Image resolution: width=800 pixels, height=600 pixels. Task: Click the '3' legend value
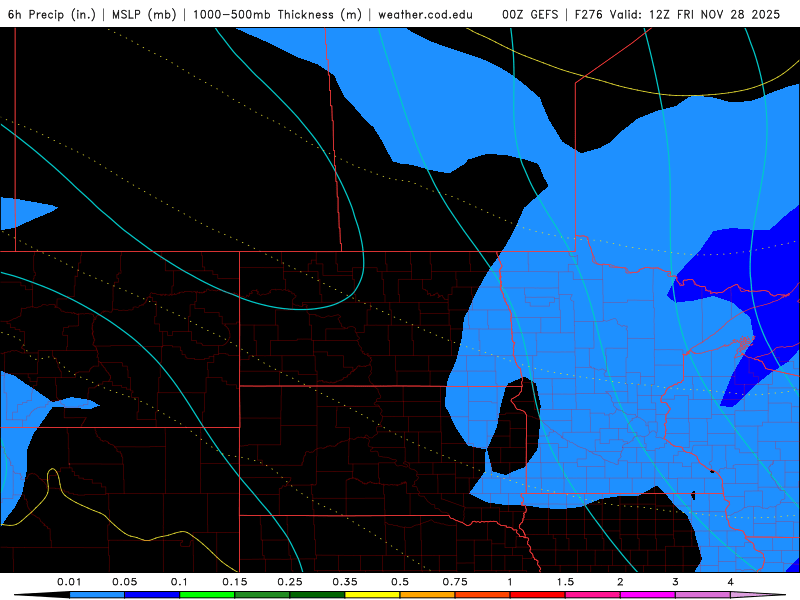[x=676, y=582]
